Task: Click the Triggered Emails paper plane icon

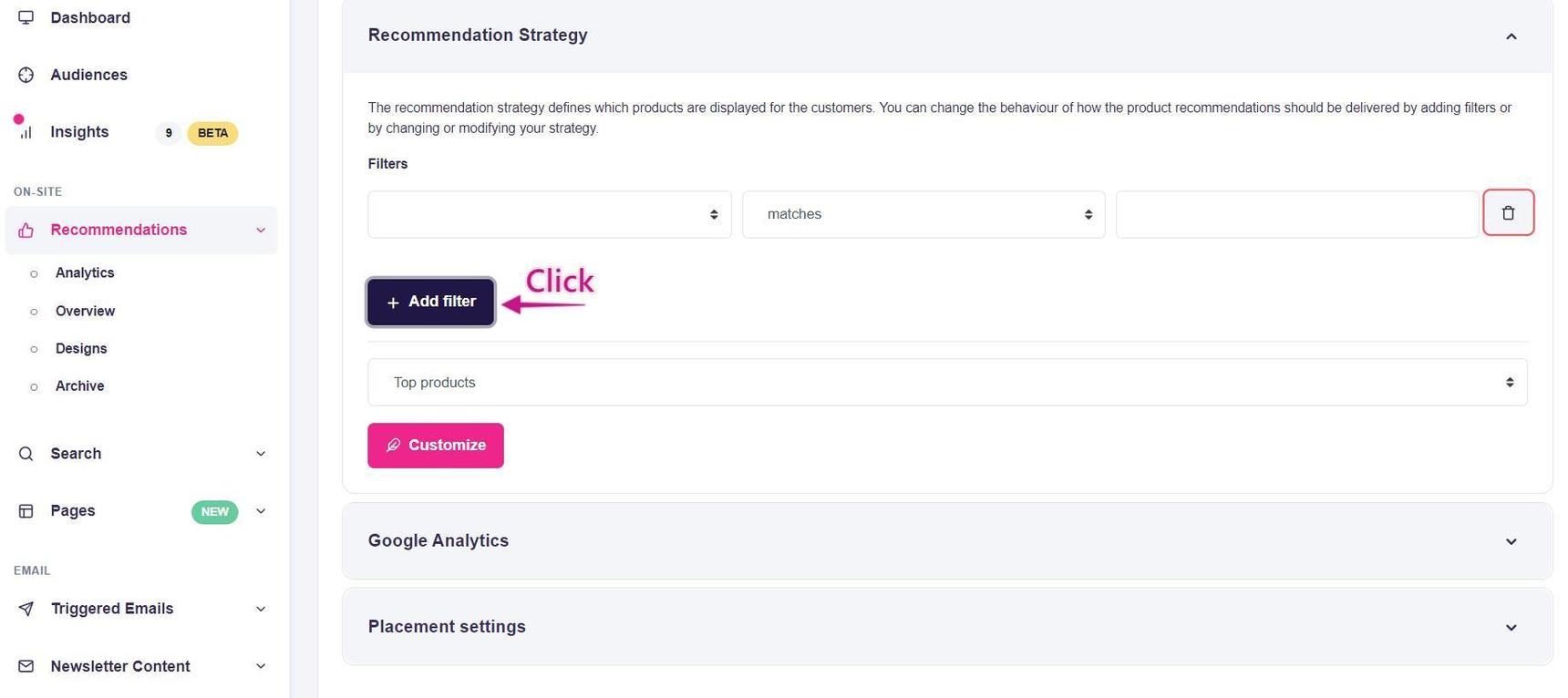Action: coord(26,609)
